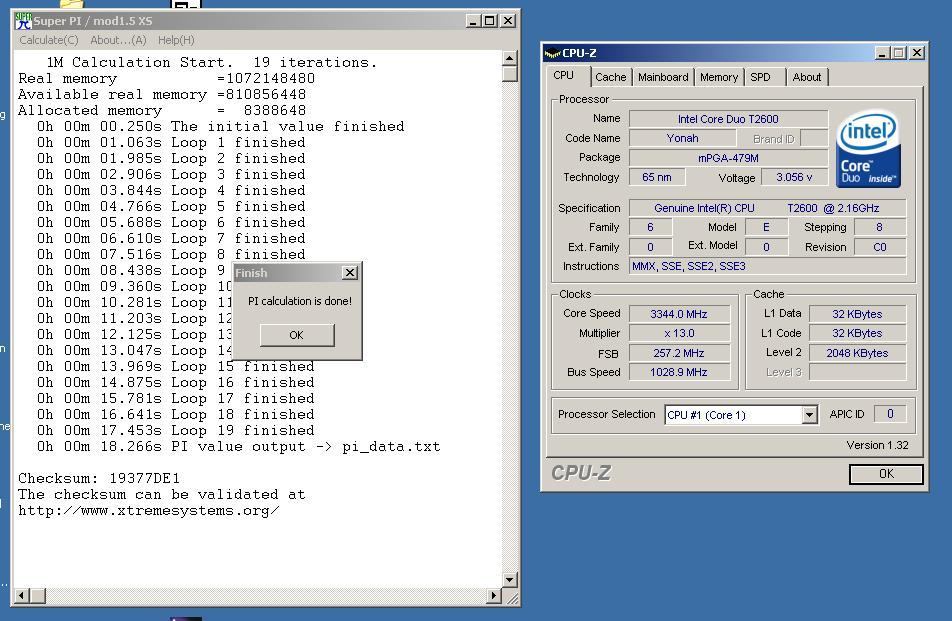Screen dimensions: 952x621
Task: Switch to the Mainboard tab in CPU-Z
Action: point(663,77)
